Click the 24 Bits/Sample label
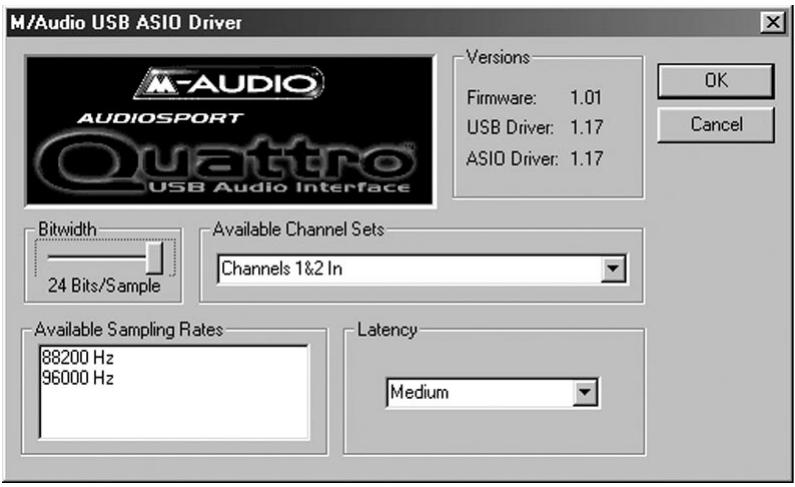795x487 pixels. coord(104,286)
